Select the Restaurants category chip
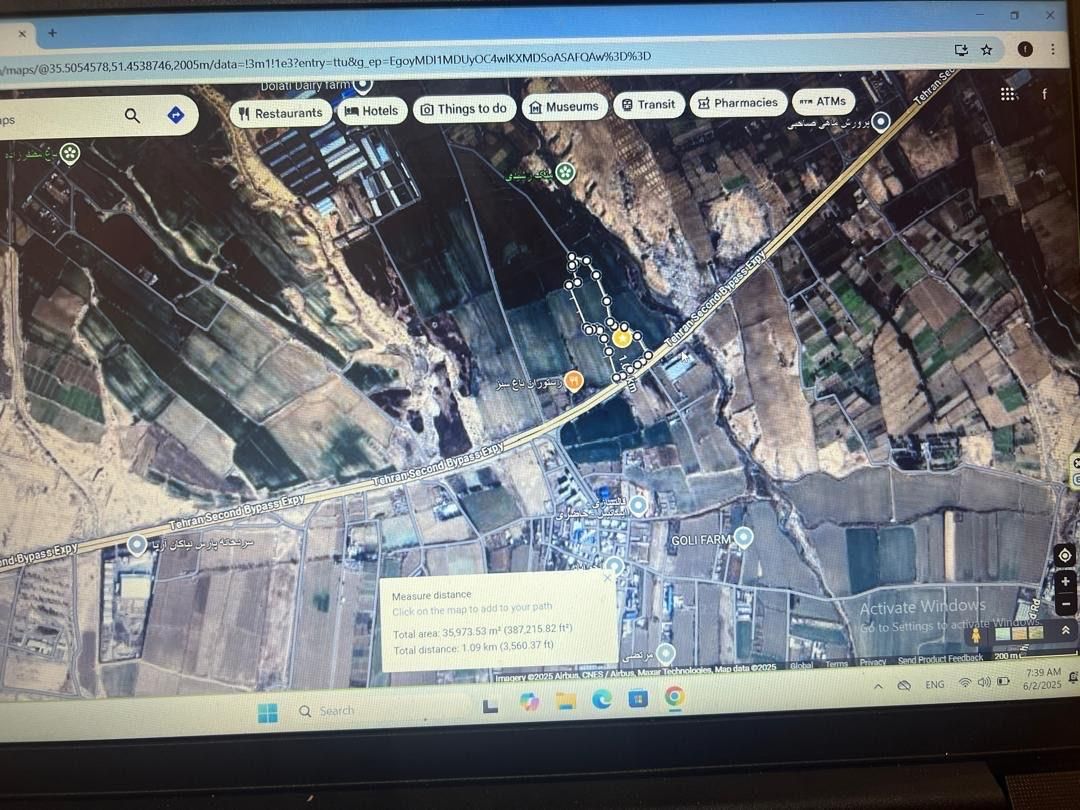The width and height of the screenshot is (1080, 810). pyautogui.click(x=281, y=113)
